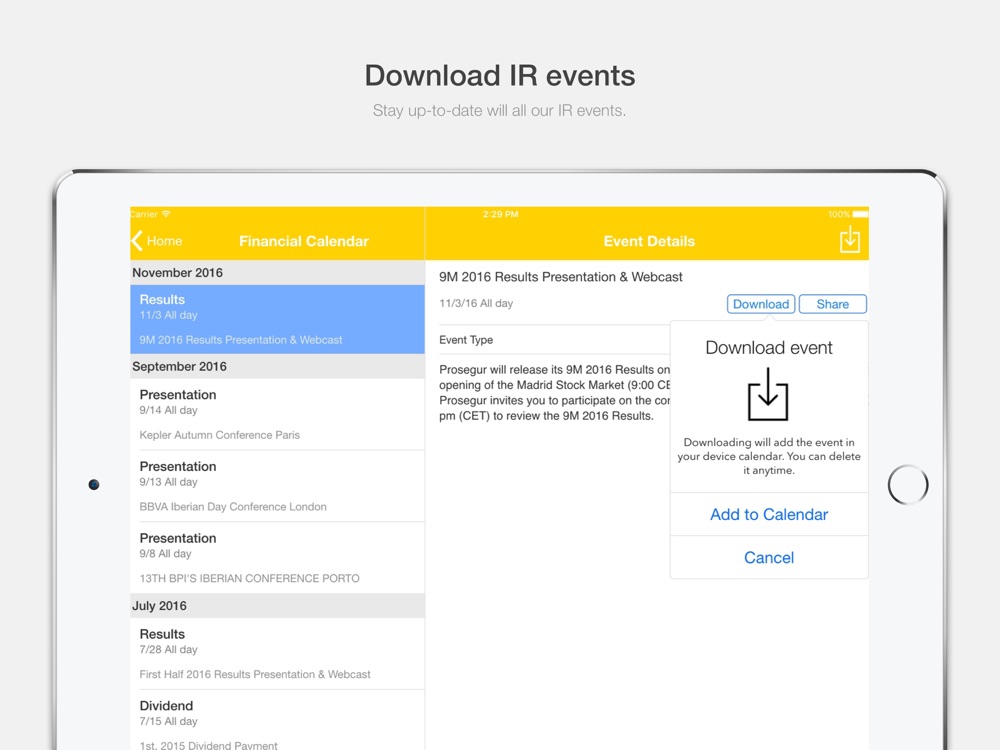Tap the July 2016 section header
Viewport: 1000px width, 750px height.
click(277, 605)
